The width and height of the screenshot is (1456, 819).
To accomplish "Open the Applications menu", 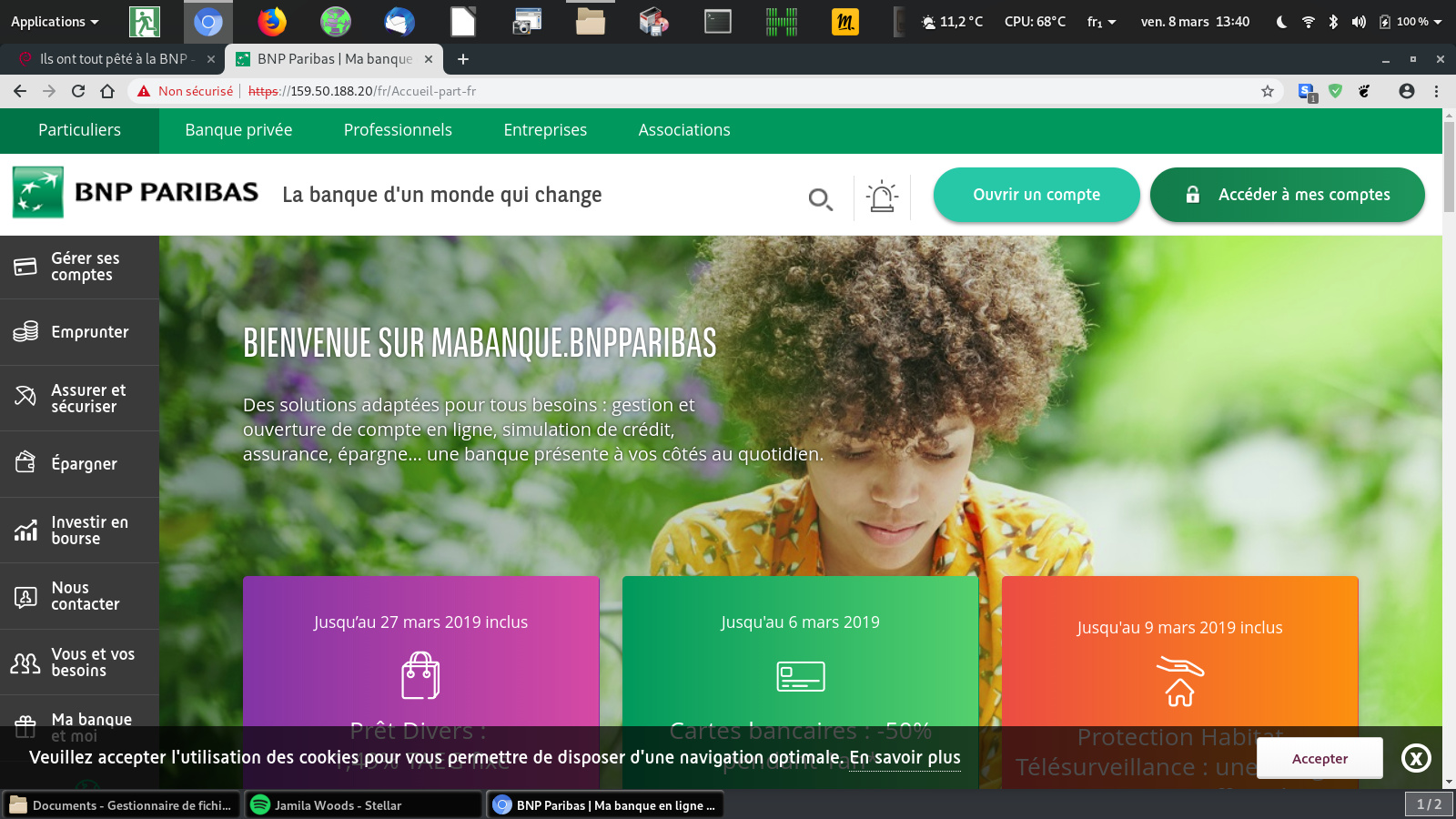I will click(x=55, y=22).
